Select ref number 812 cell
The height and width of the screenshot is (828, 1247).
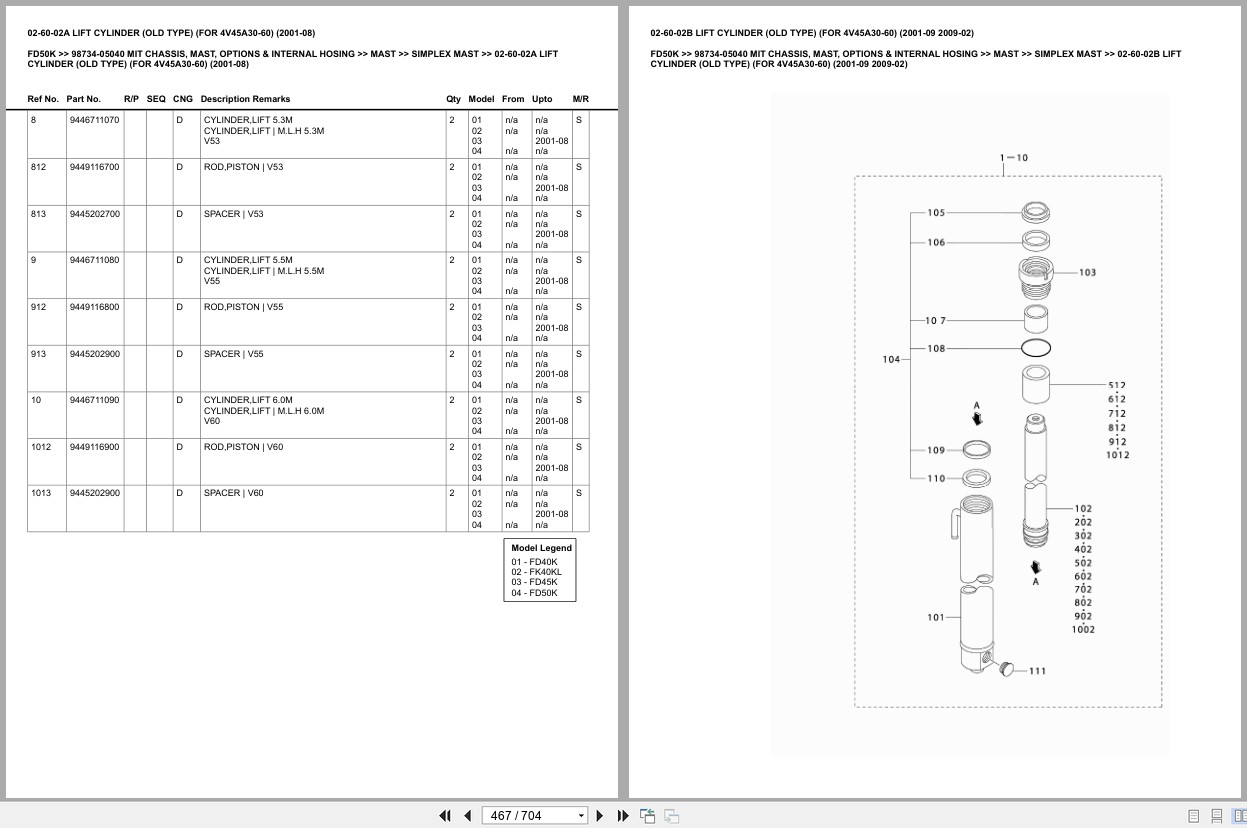point(47,182)
